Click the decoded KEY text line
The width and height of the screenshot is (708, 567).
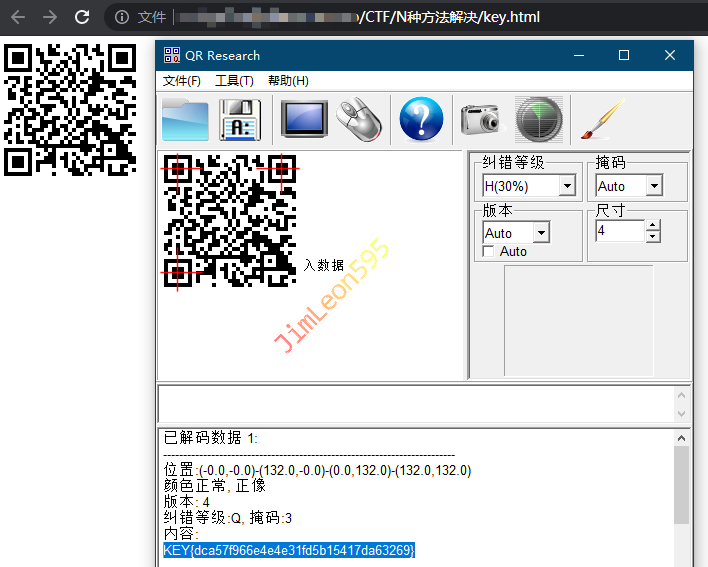point(289,550)
